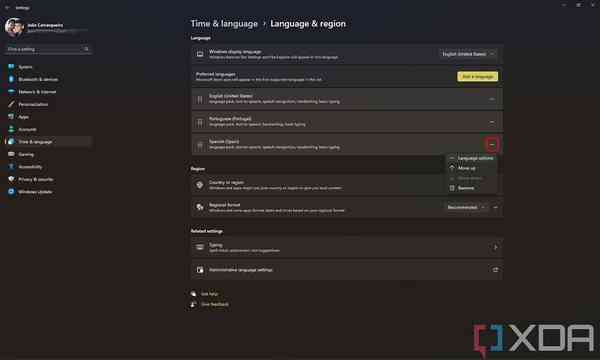The image size is (600, 360).
Task: Open more options for Portuguese (Portugal)
Action: 492,122
